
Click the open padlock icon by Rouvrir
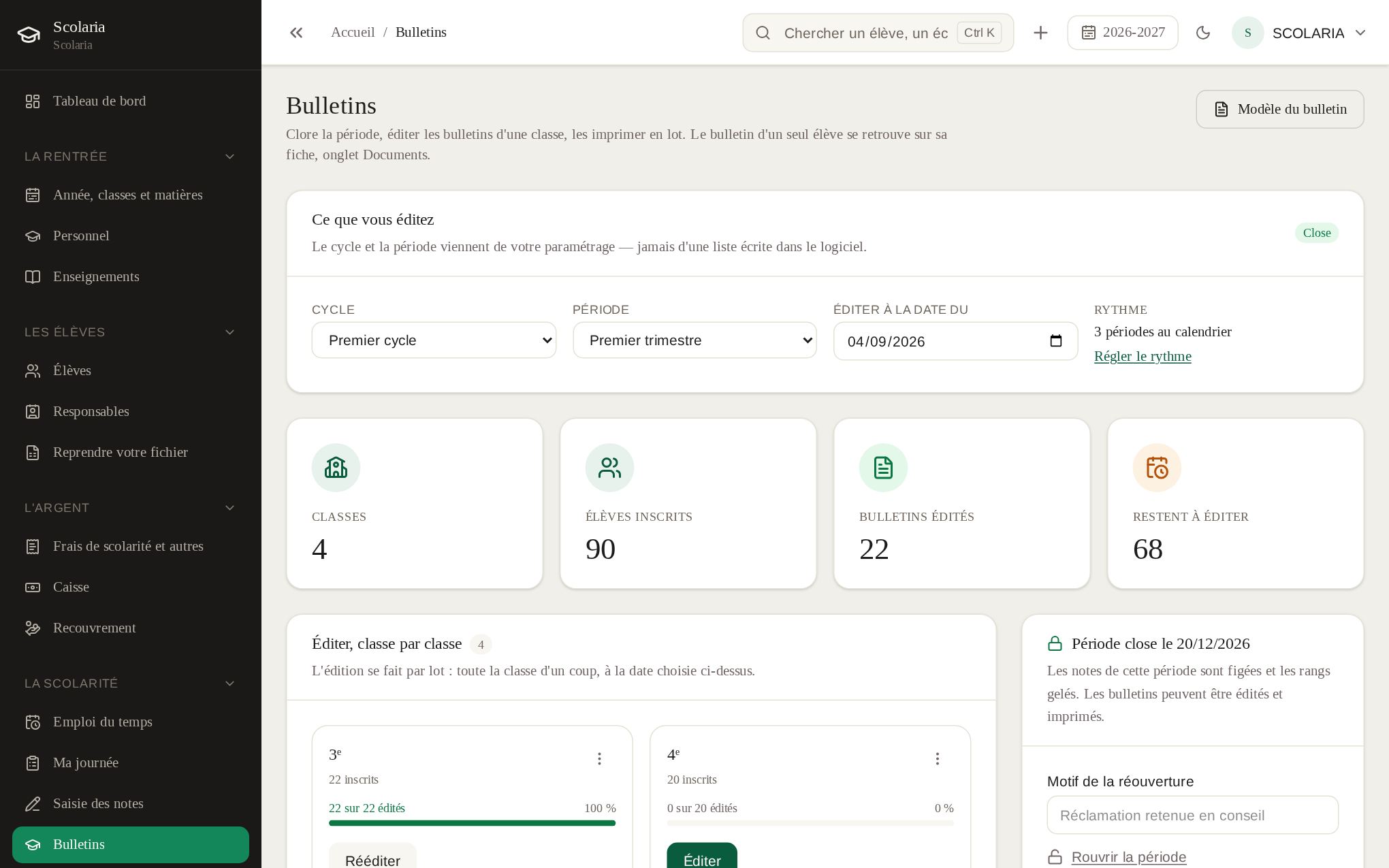coord(1055,857)
